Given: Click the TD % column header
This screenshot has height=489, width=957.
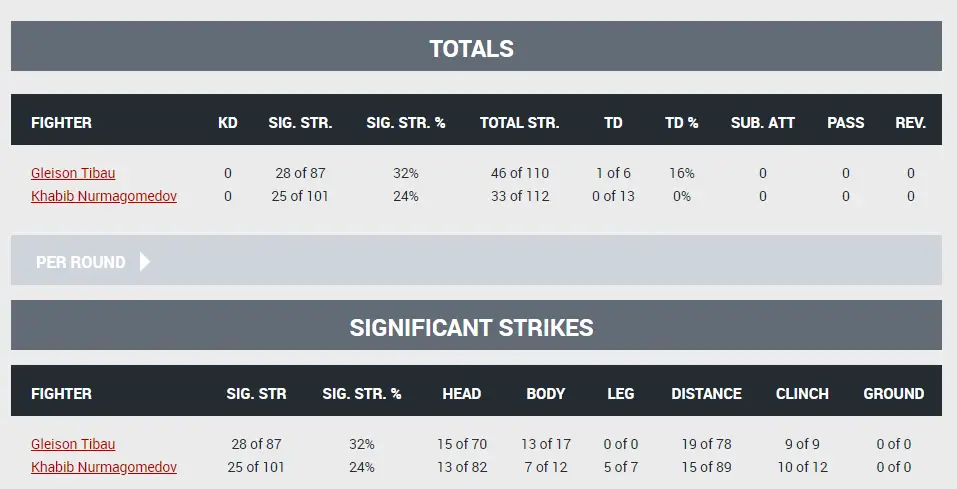Looking at the screenshot, I should click(682, 123).
